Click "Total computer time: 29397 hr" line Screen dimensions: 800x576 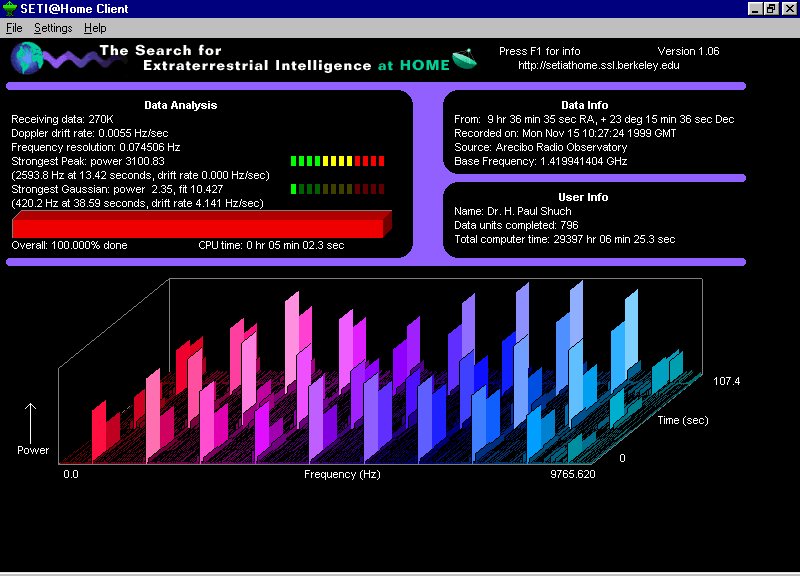[565, 239]
